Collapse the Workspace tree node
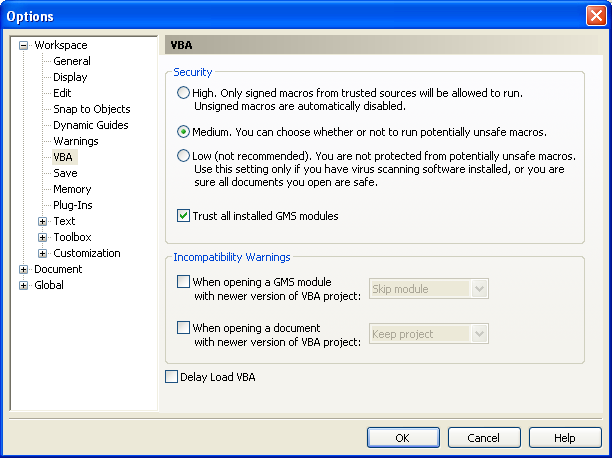612x458 pixels. click(23, 45)
